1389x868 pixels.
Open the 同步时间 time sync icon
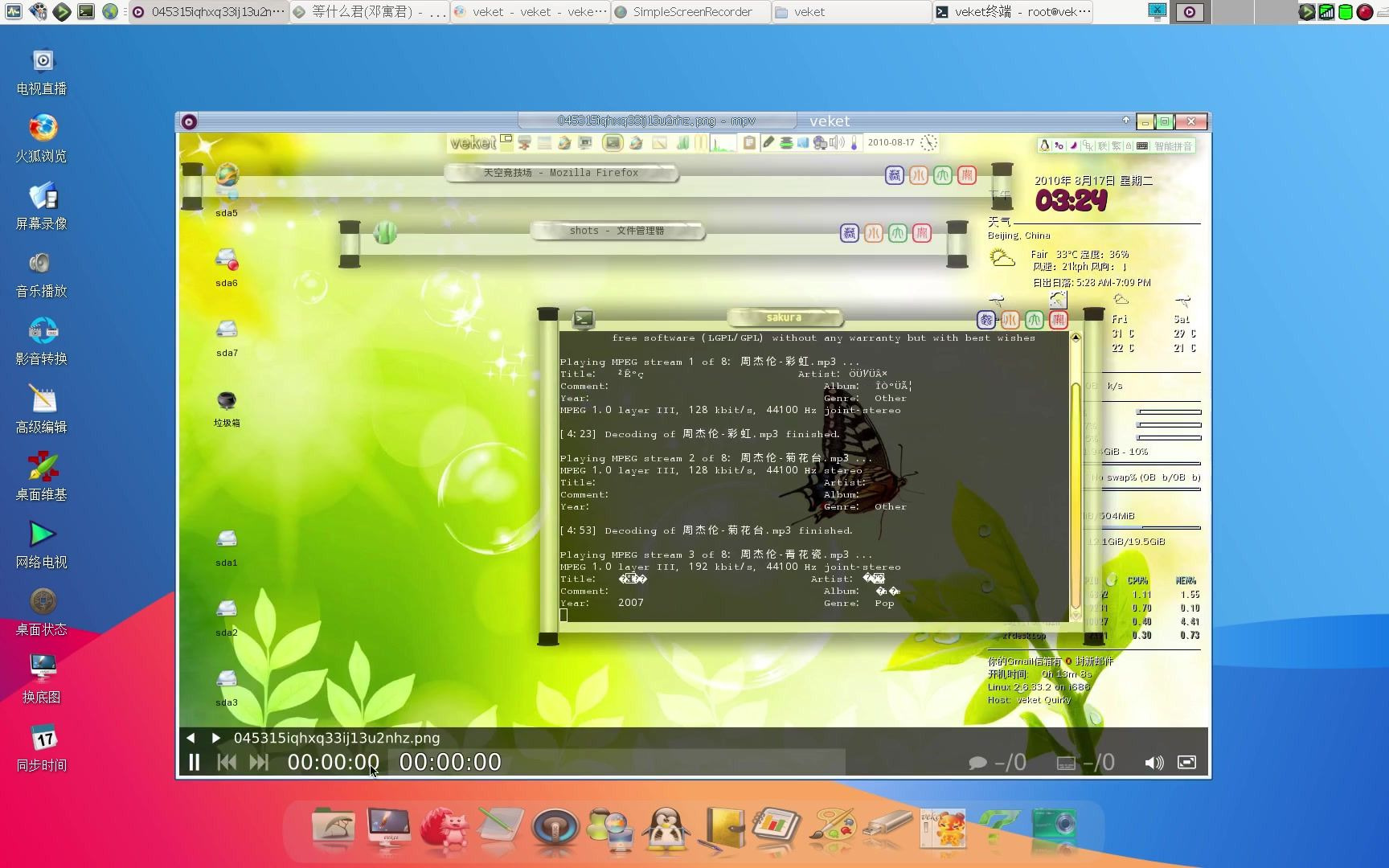click(x=42, y=747)
